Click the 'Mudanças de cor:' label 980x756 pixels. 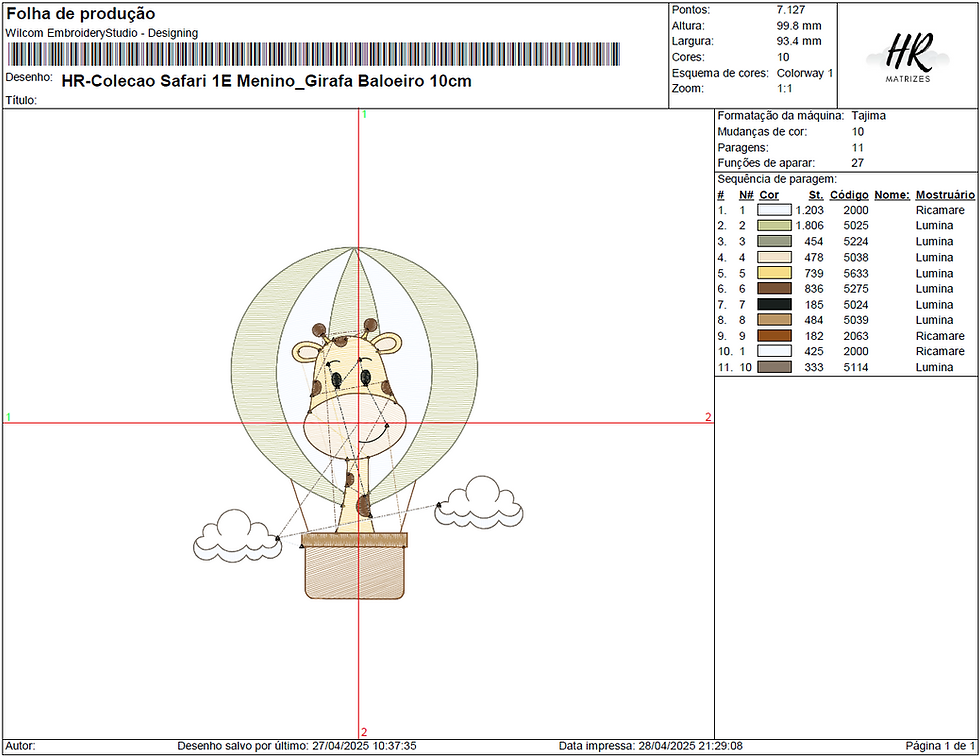pyautogui.click(x=762, y=132)
